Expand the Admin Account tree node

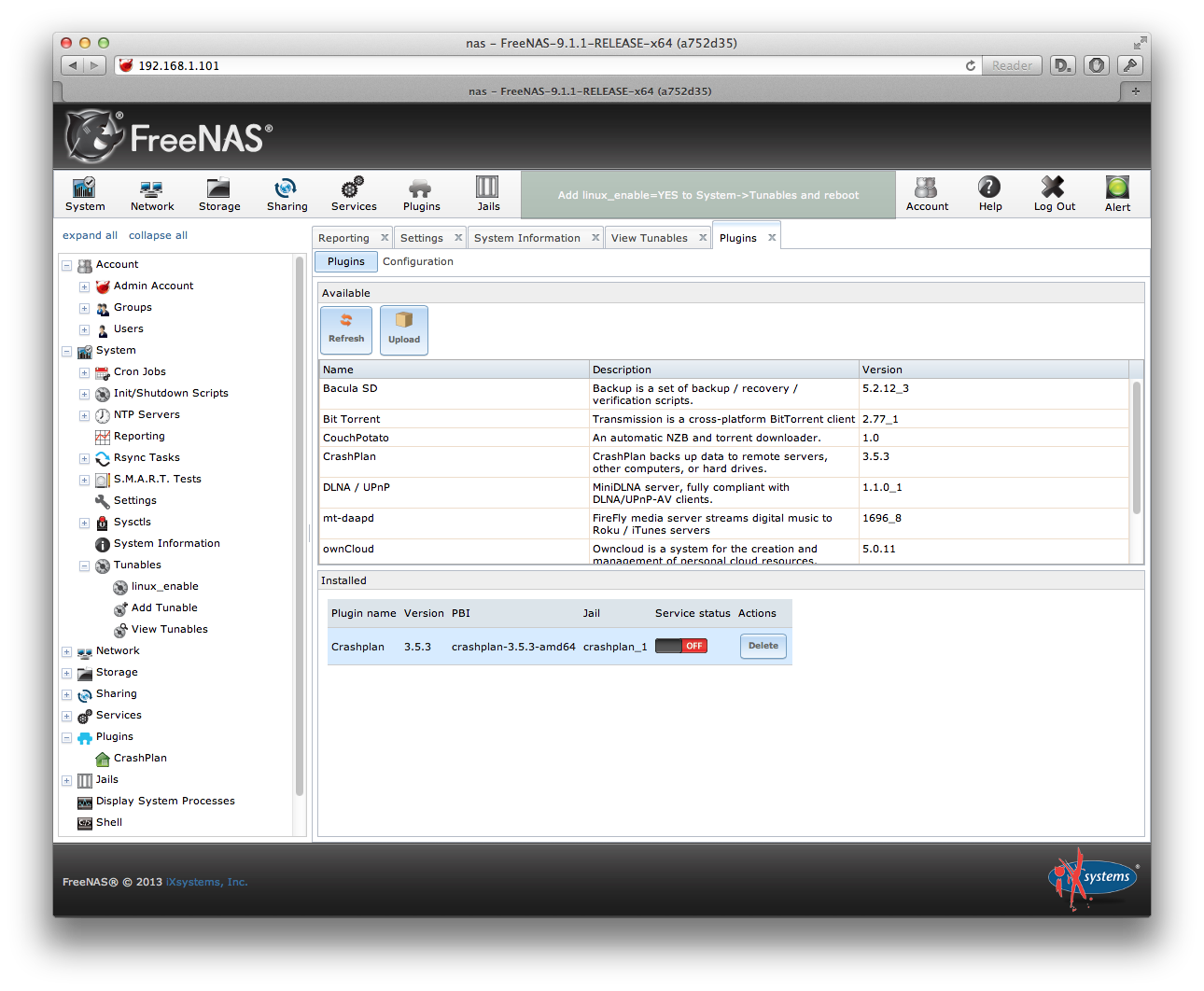[x=84, y=286]
